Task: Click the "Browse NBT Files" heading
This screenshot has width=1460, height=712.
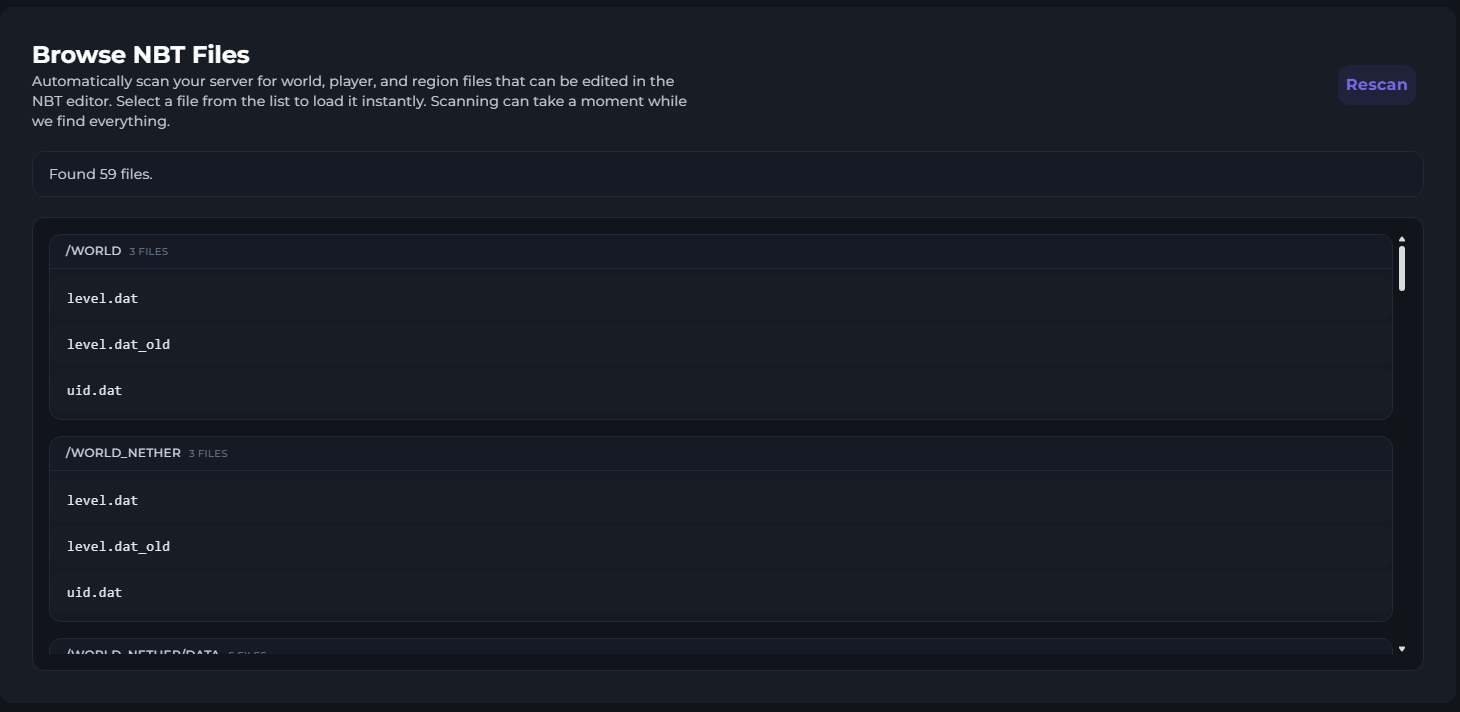Action: click(140, 55)
